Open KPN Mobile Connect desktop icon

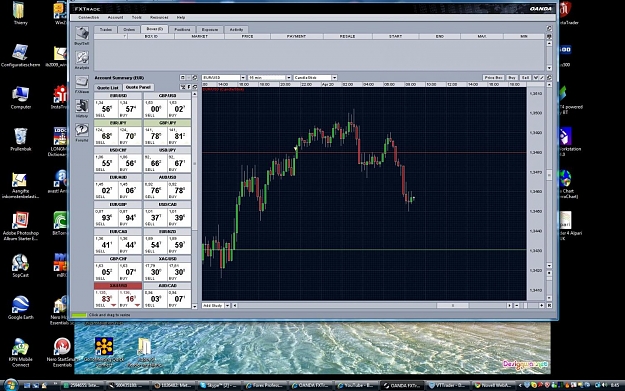coord(20,352)
